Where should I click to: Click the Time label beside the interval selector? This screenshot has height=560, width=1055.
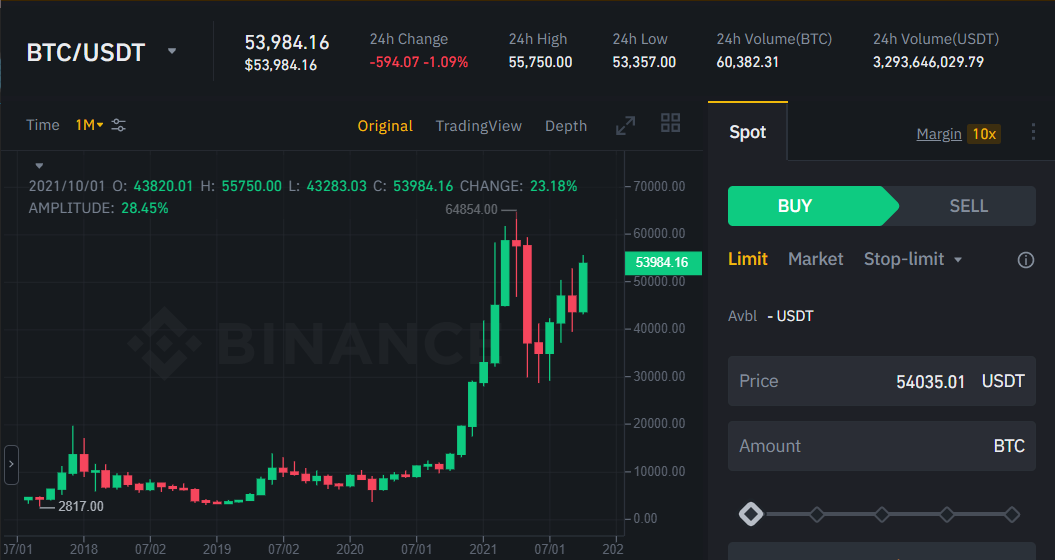42,125
